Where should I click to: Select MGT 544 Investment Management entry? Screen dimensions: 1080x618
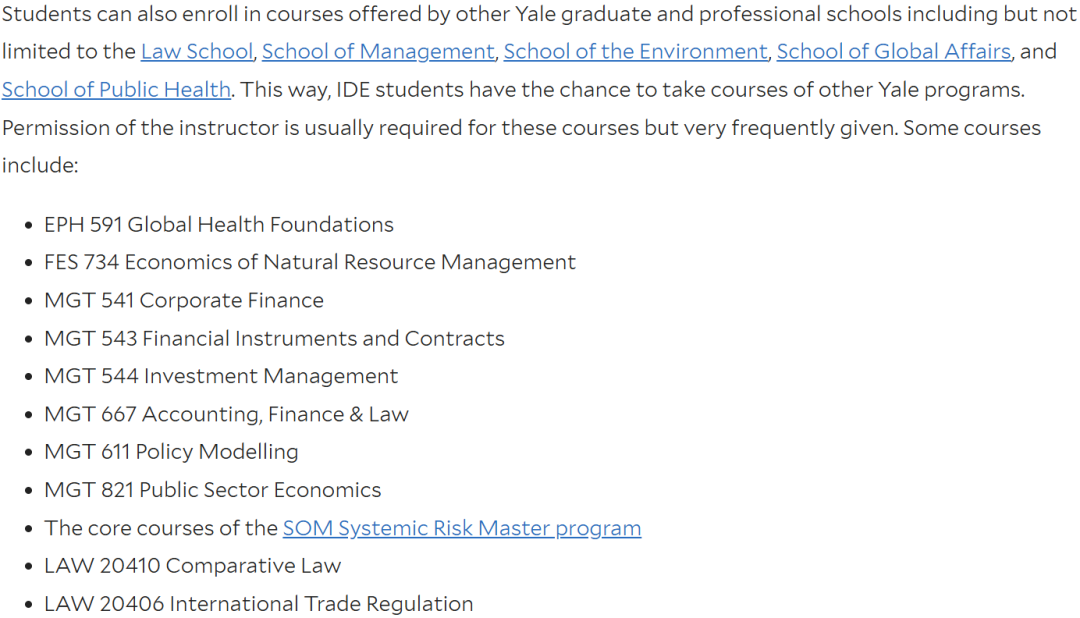pyautogui.click(x=220, y=376)
